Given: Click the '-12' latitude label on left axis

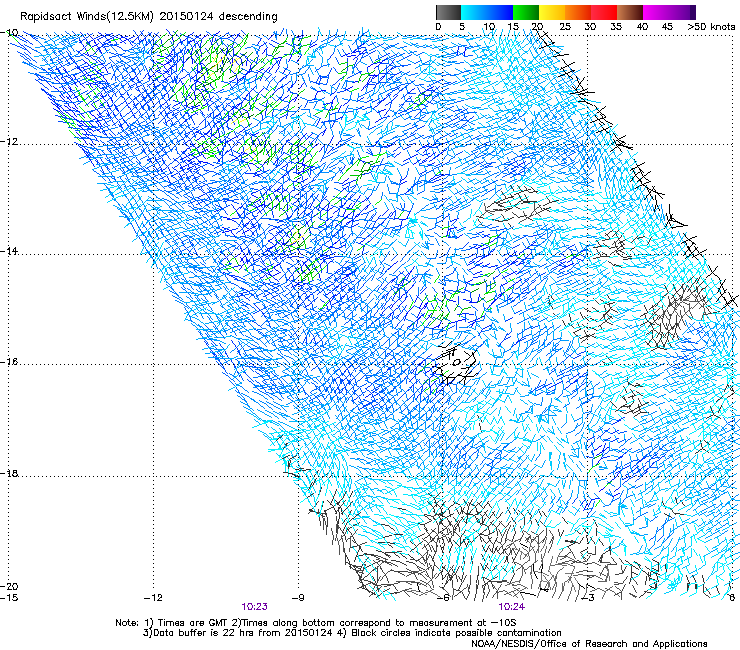Looking at the screenshot, I should pyautogui.click(x=9, y=142).
